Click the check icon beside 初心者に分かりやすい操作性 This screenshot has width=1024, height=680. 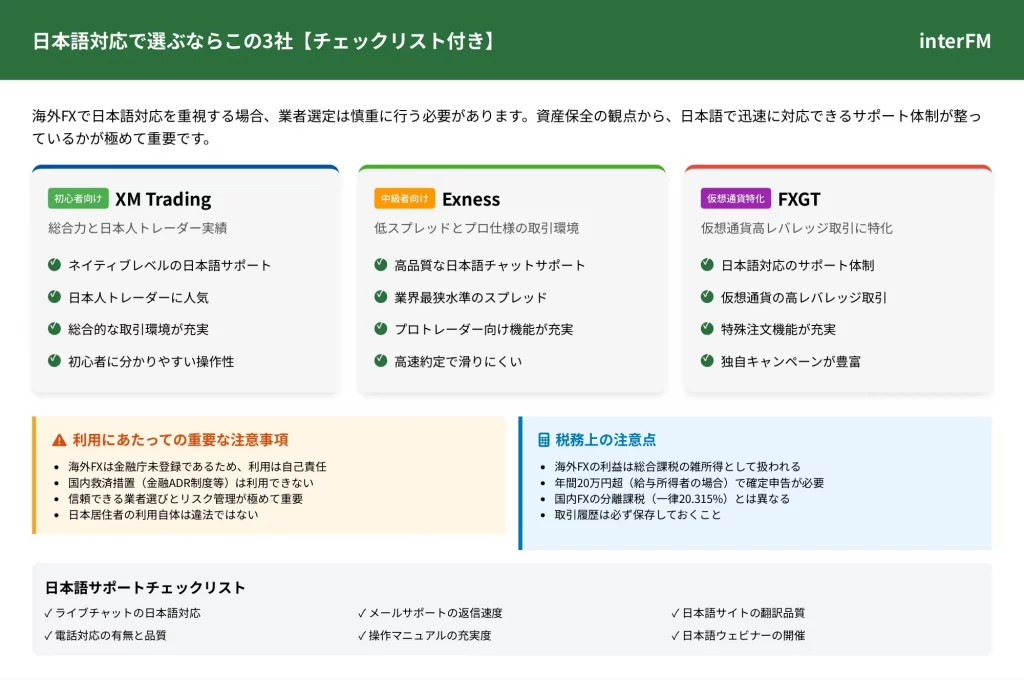[54, 361]
